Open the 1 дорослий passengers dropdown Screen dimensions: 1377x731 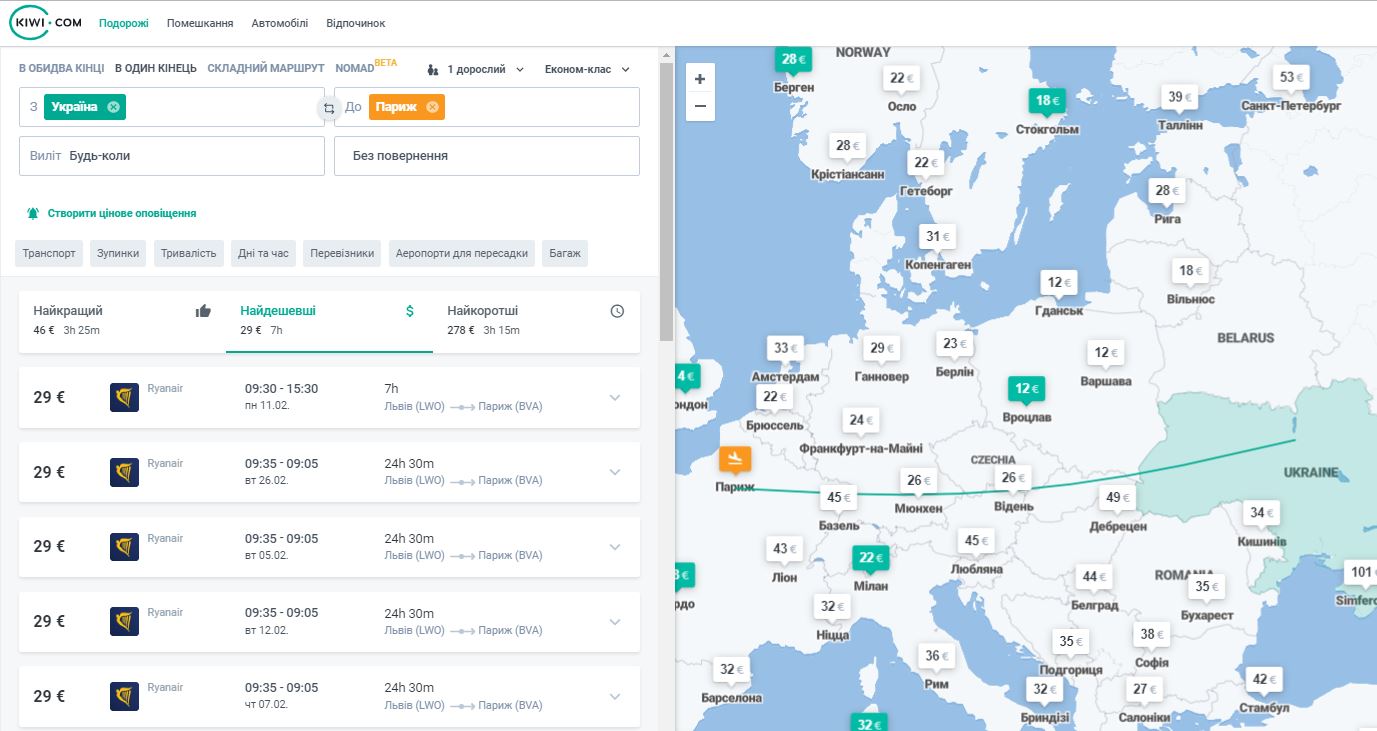[x=476, y=70]
